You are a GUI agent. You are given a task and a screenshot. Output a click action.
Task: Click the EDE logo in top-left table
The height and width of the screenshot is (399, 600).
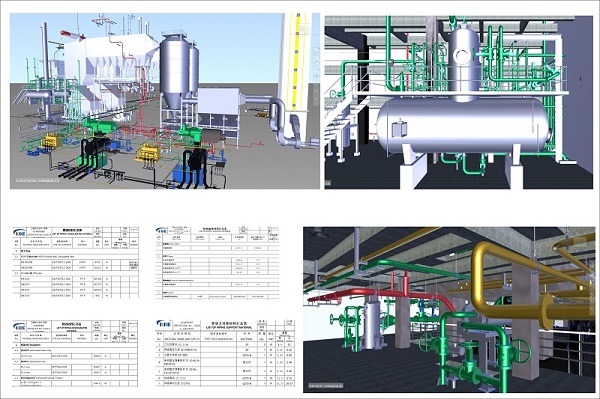[20, 232]
